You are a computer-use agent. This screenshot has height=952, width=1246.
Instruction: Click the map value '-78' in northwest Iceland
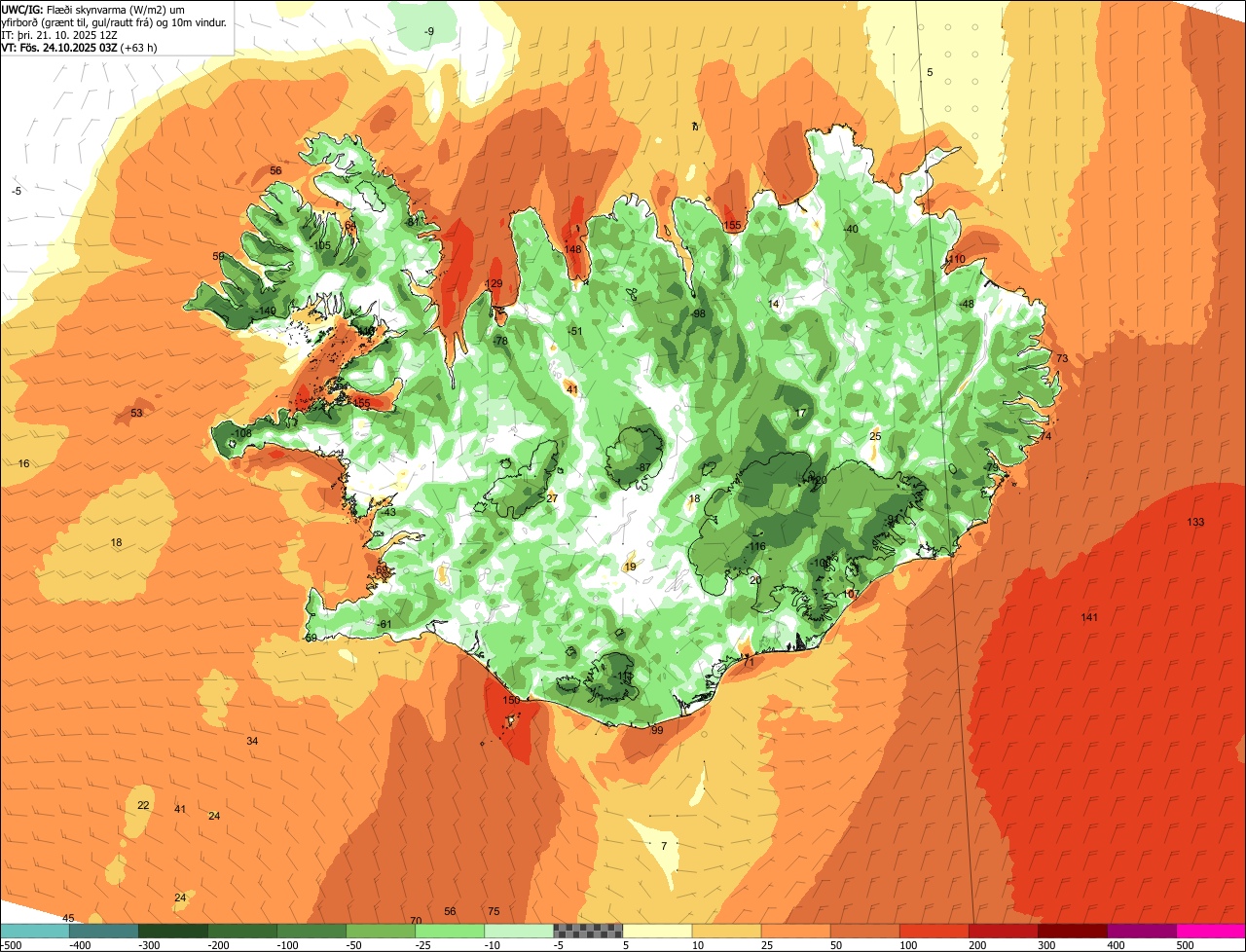pyautogui.click(x=499, y=342)
